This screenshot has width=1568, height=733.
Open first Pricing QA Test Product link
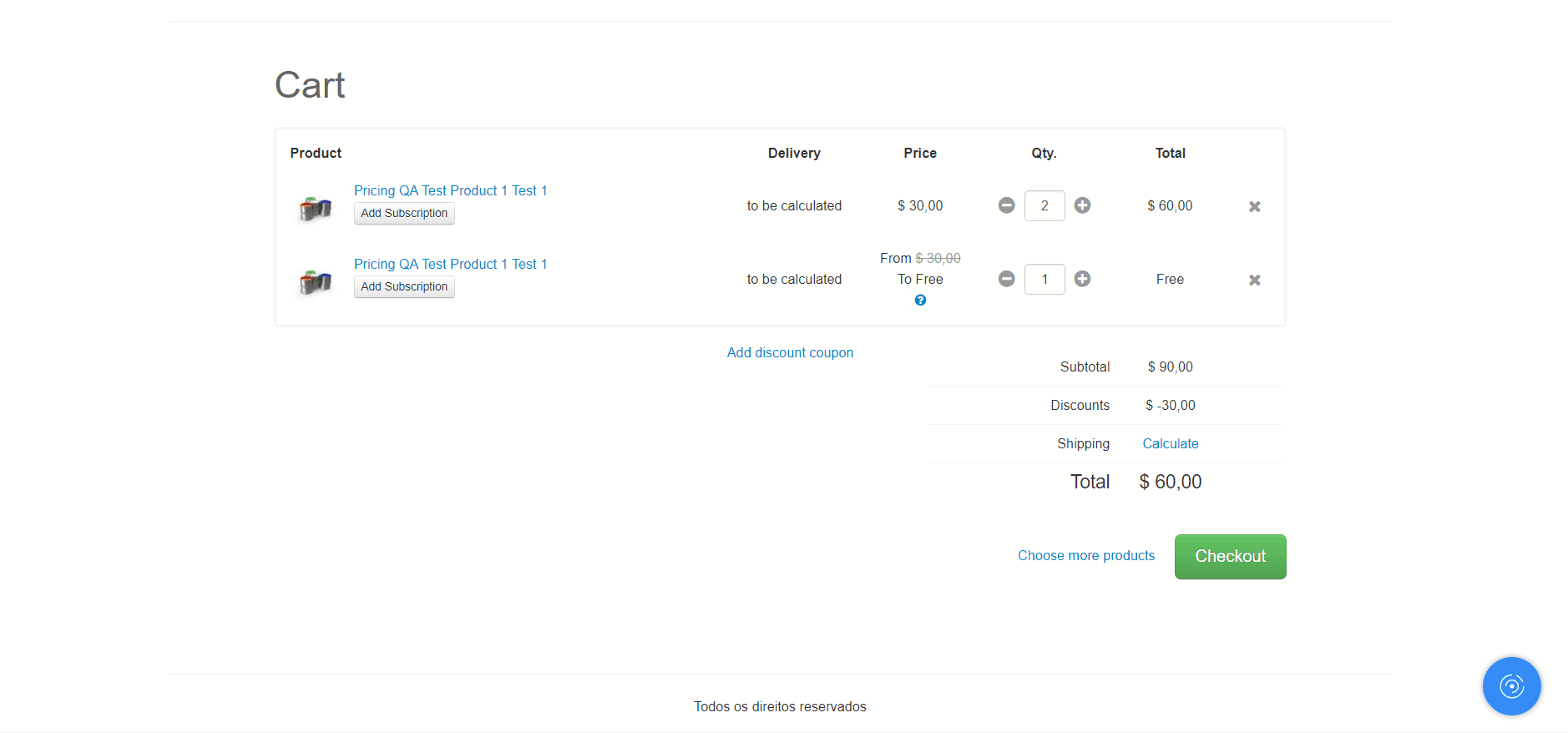(x=450, y=190)
